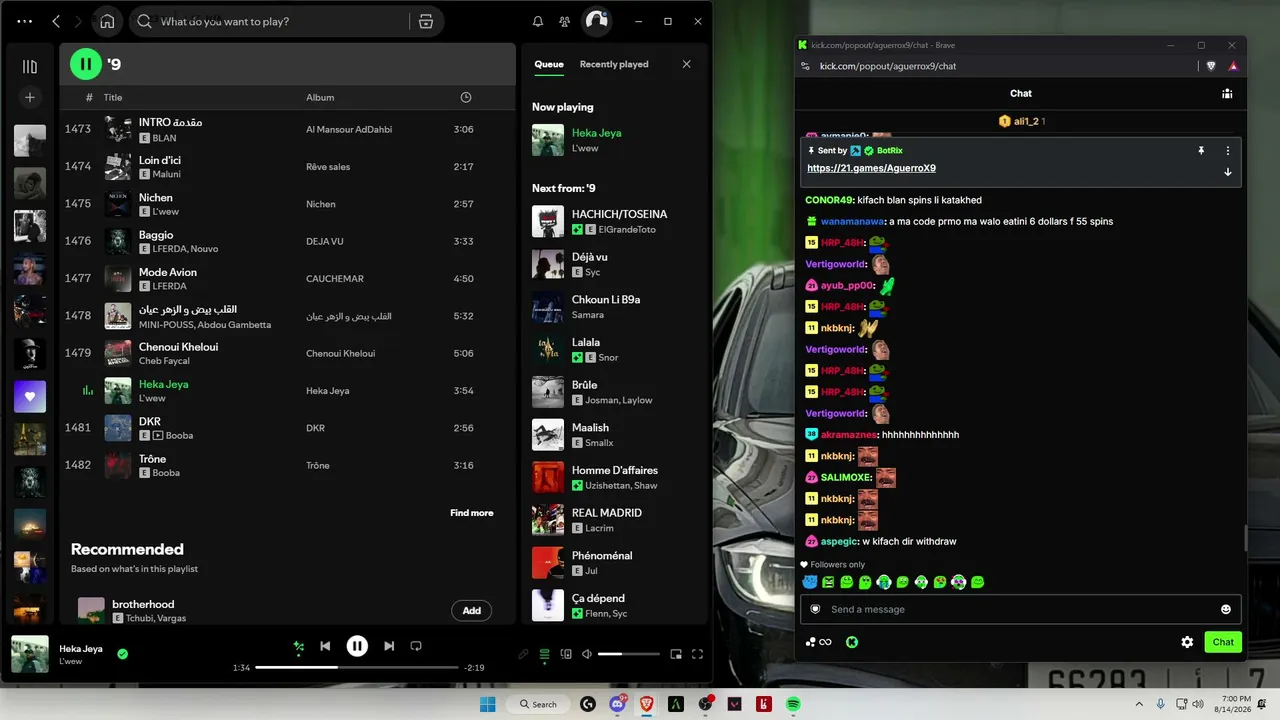Image resolution: width=1280 pixels, height=720 pixels.
Task: Show the Kick chat users list icon
Action: (1227, 93)
